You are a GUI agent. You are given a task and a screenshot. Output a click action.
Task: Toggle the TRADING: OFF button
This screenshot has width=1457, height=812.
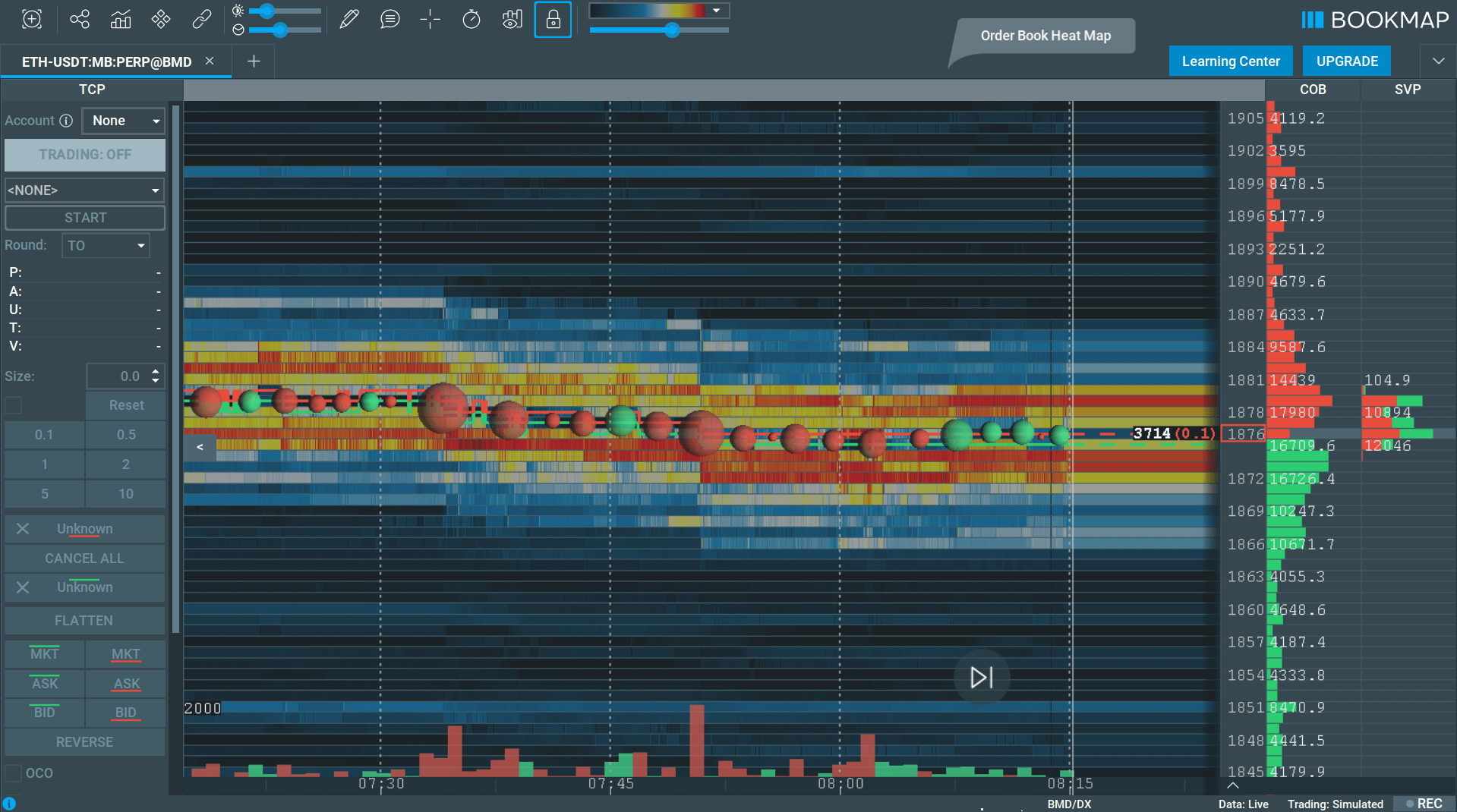[x=85, y=155]
